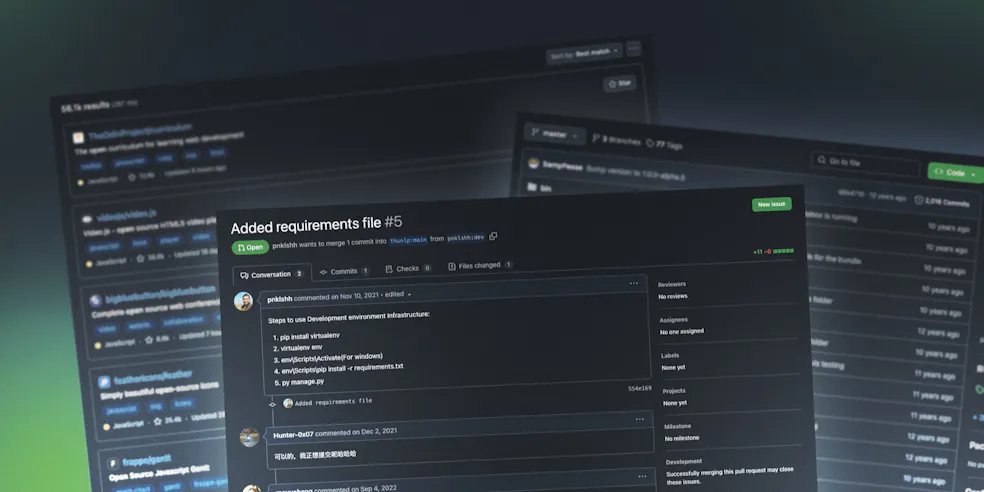Click the green New issue button
The height and width of the screenshot is (492, 984).
pyautogui.click(x=771, y=205)
